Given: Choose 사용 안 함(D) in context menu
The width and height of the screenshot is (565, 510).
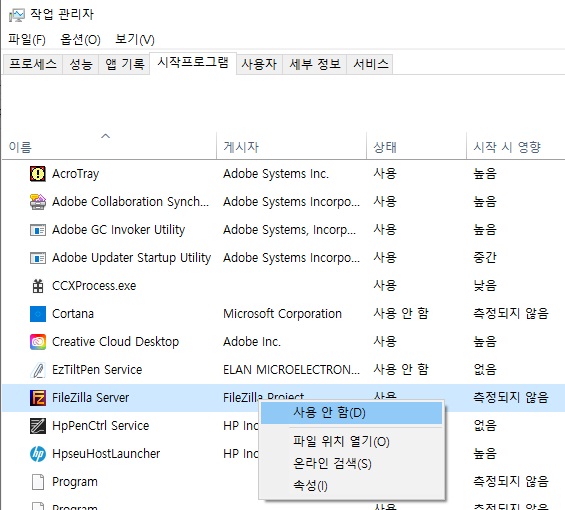Looking at the screenshot, I should point(351,413).
